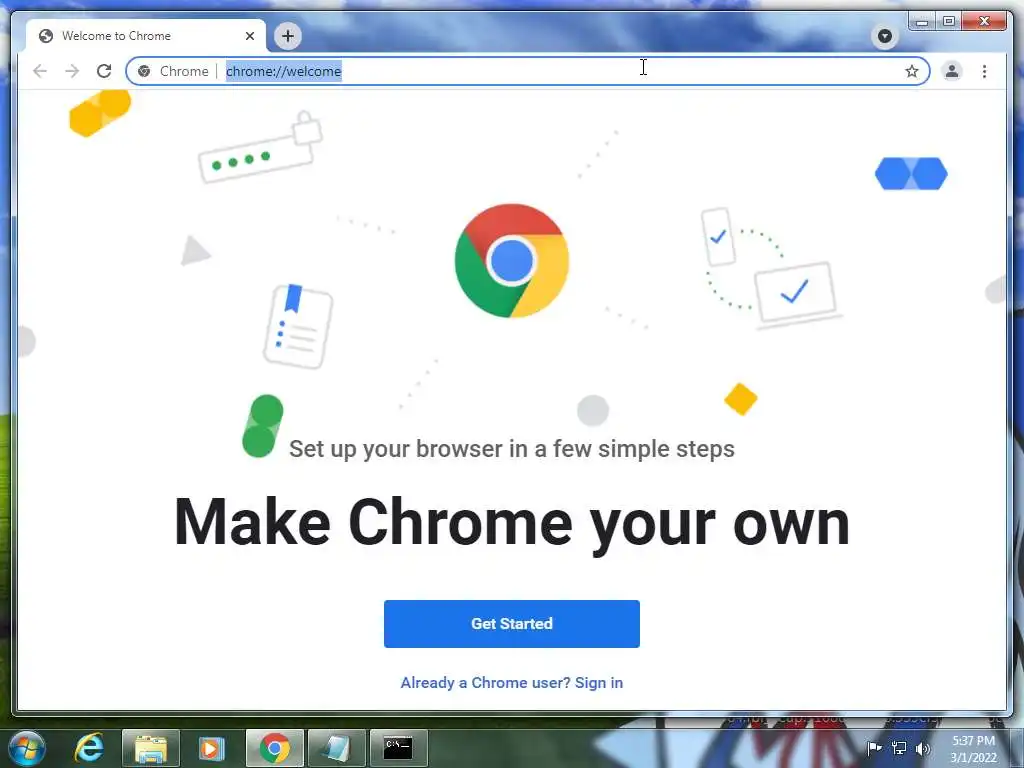Click the 5:37 PM system clock
This screenshot has width=1024, height=768.
click(x=973, y=749)
